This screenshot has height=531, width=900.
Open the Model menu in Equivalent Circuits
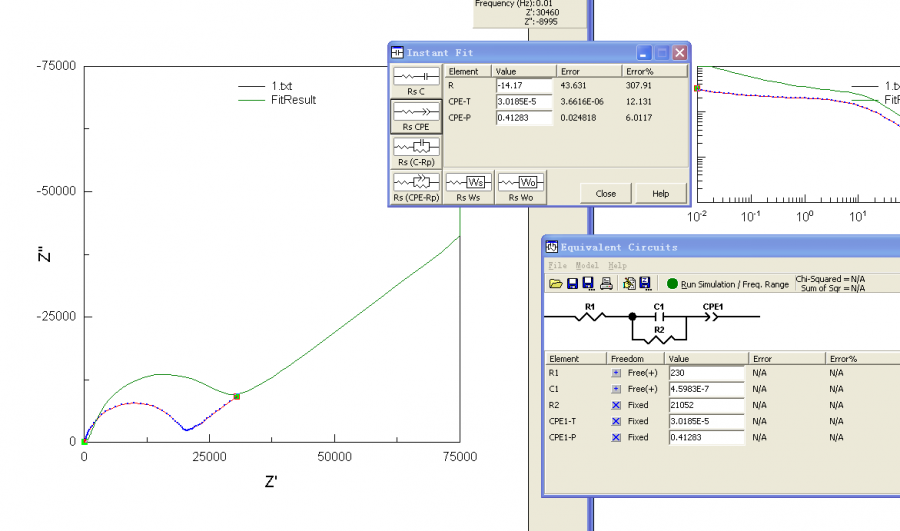587,266
